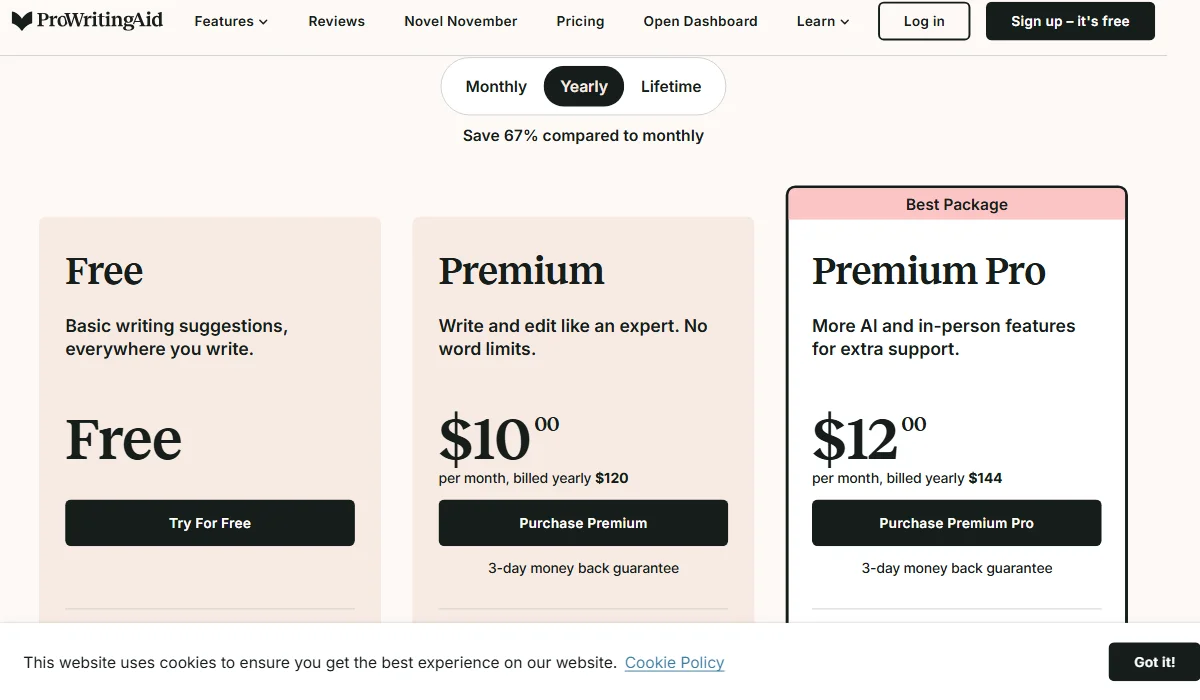Purchase Premium Pro package

pos(956,522)
